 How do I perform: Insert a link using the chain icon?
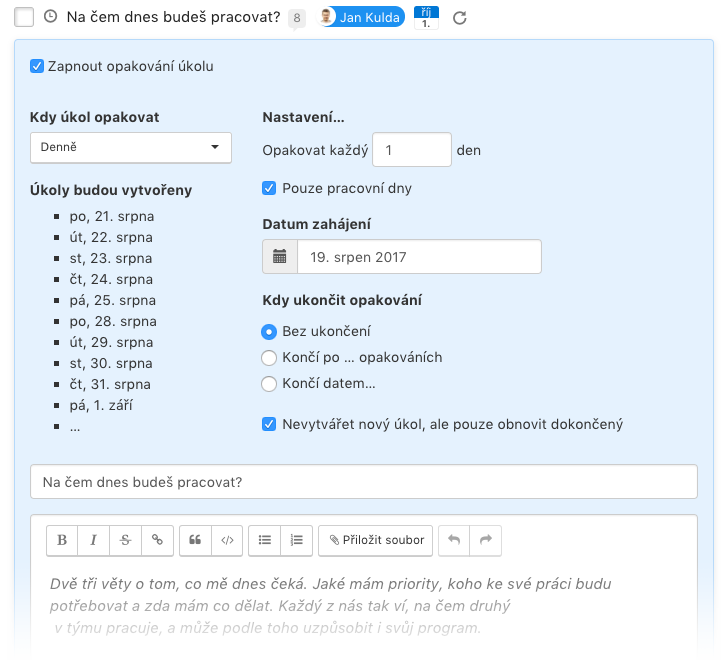coord(157,540)
